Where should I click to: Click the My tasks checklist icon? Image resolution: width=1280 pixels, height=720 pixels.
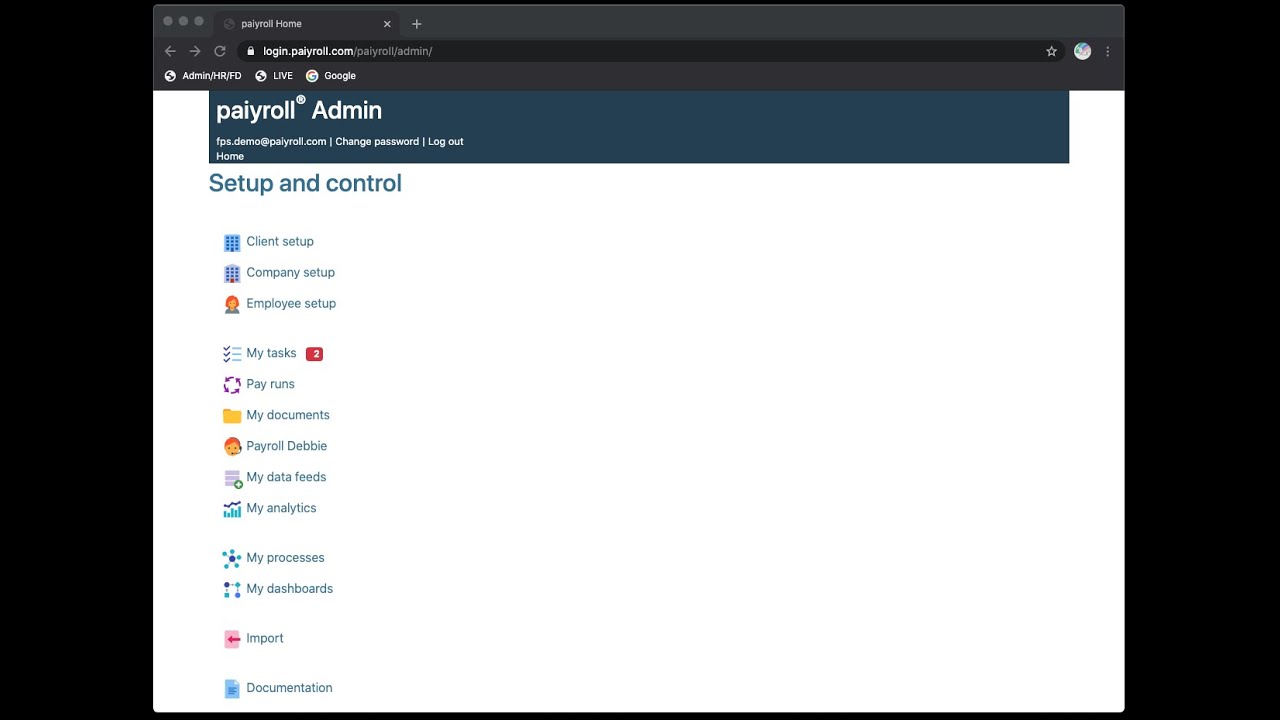click(x=232, y=354)
